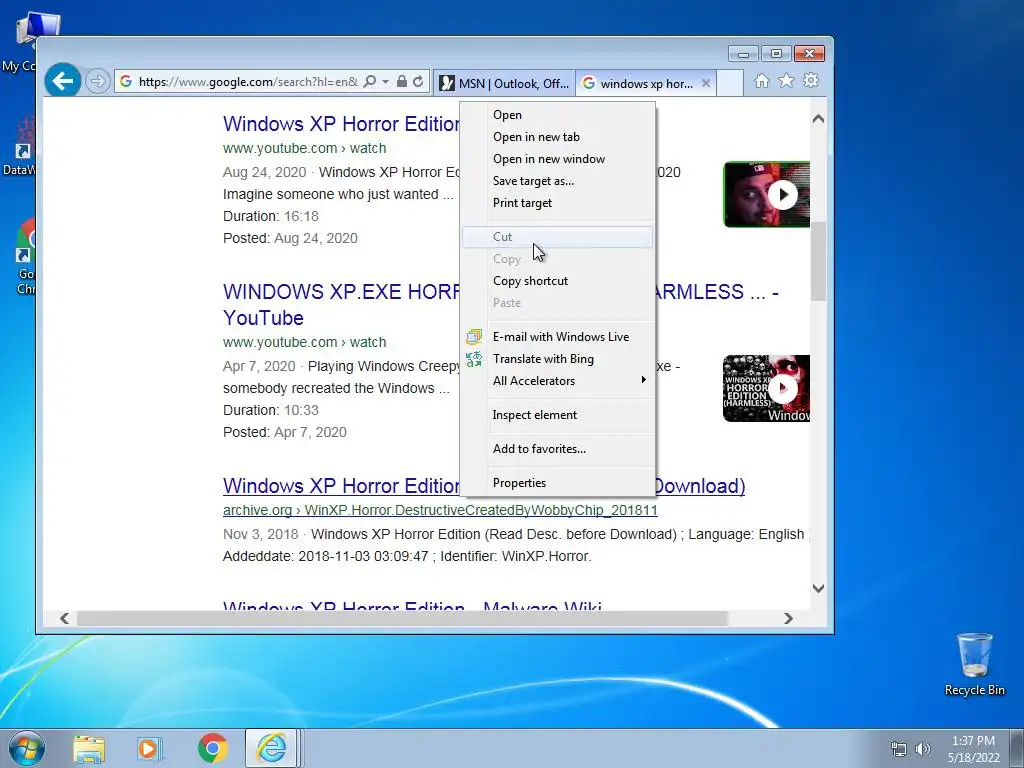This screenshot has width=1024, height=768.
Task: Open the Malware Wiki result link
Action: click(412, 605)
